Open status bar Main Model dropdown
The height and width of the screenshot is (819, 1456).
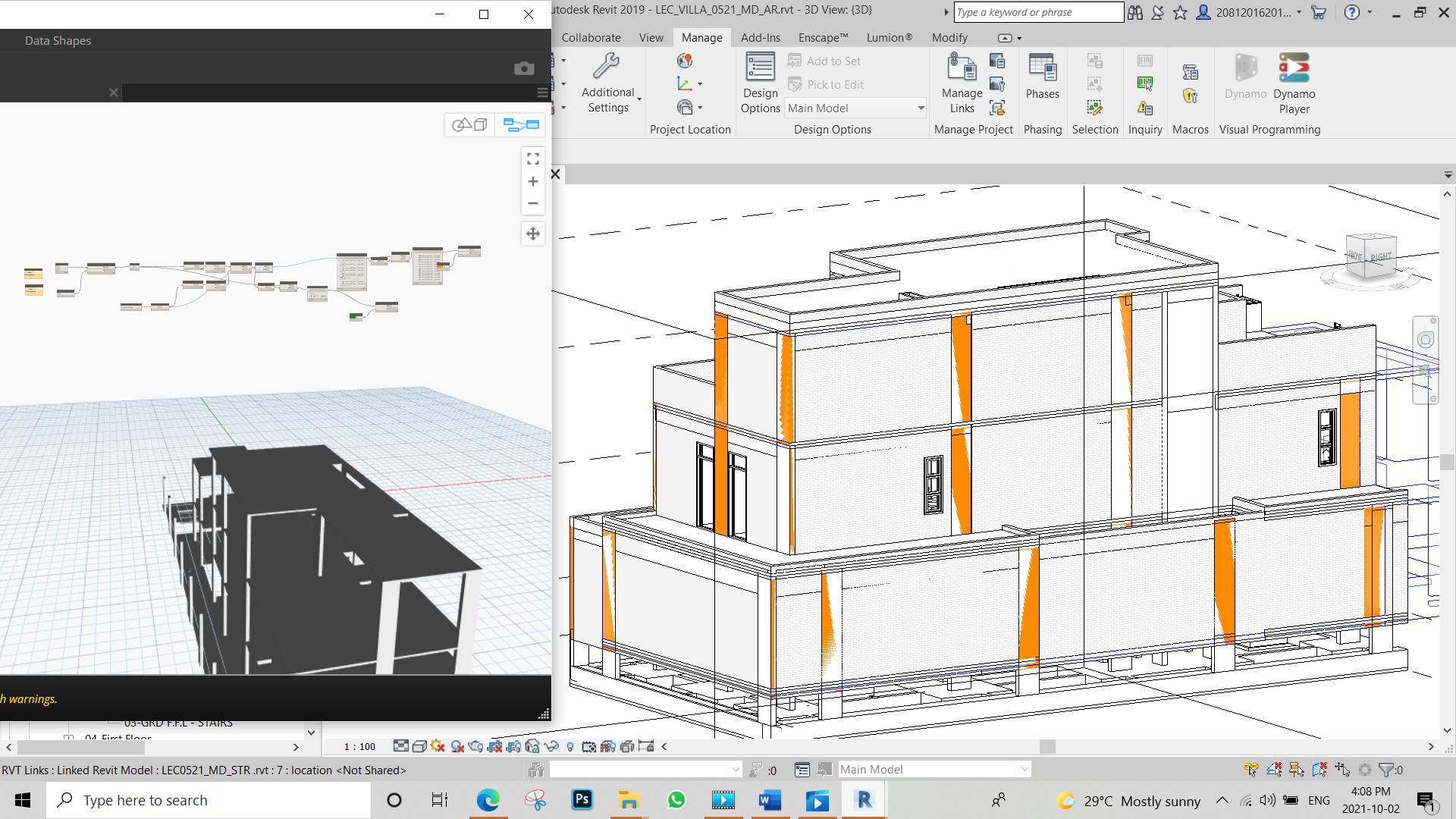click(1024, 769)
